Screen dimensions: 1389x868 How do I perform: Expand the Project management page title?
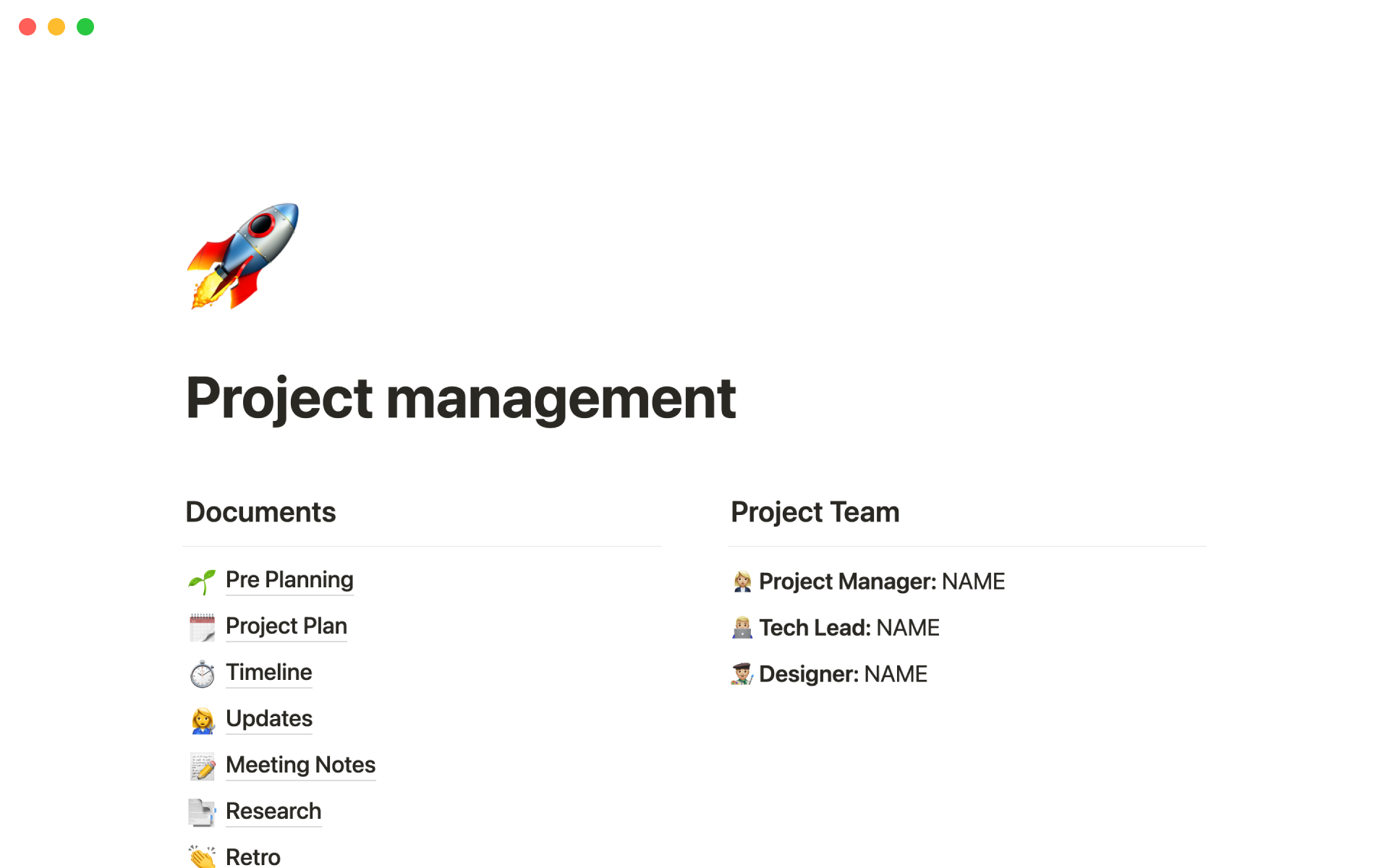pyautogui.click(x=459, y=397)
